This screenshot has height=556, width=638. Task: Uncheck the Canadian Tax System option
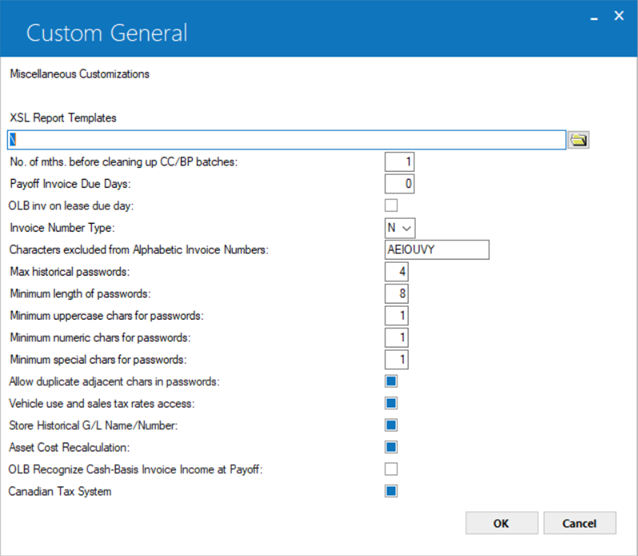pos(391,491)
